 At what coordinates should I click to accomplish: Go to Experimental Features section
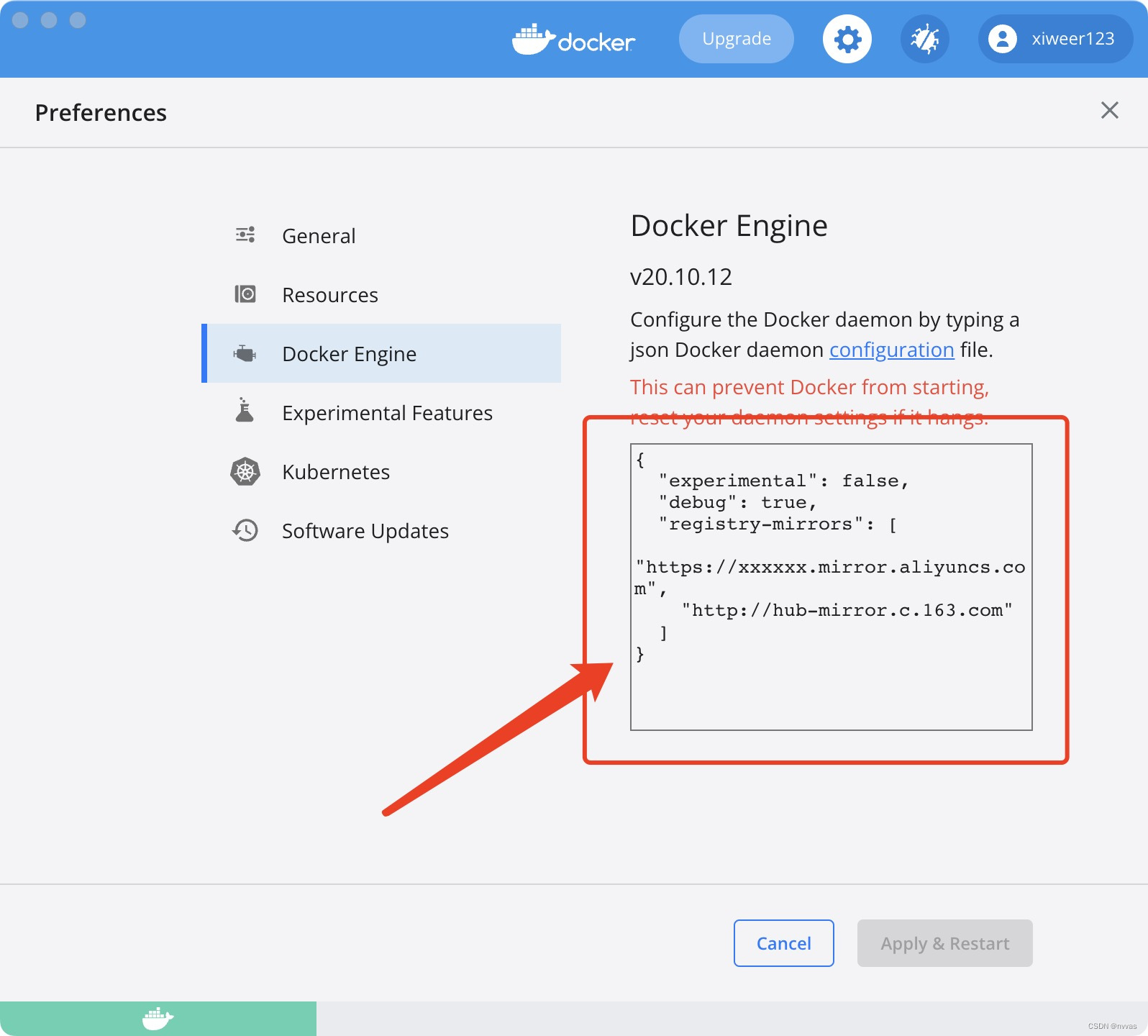(x=381, y=412)
